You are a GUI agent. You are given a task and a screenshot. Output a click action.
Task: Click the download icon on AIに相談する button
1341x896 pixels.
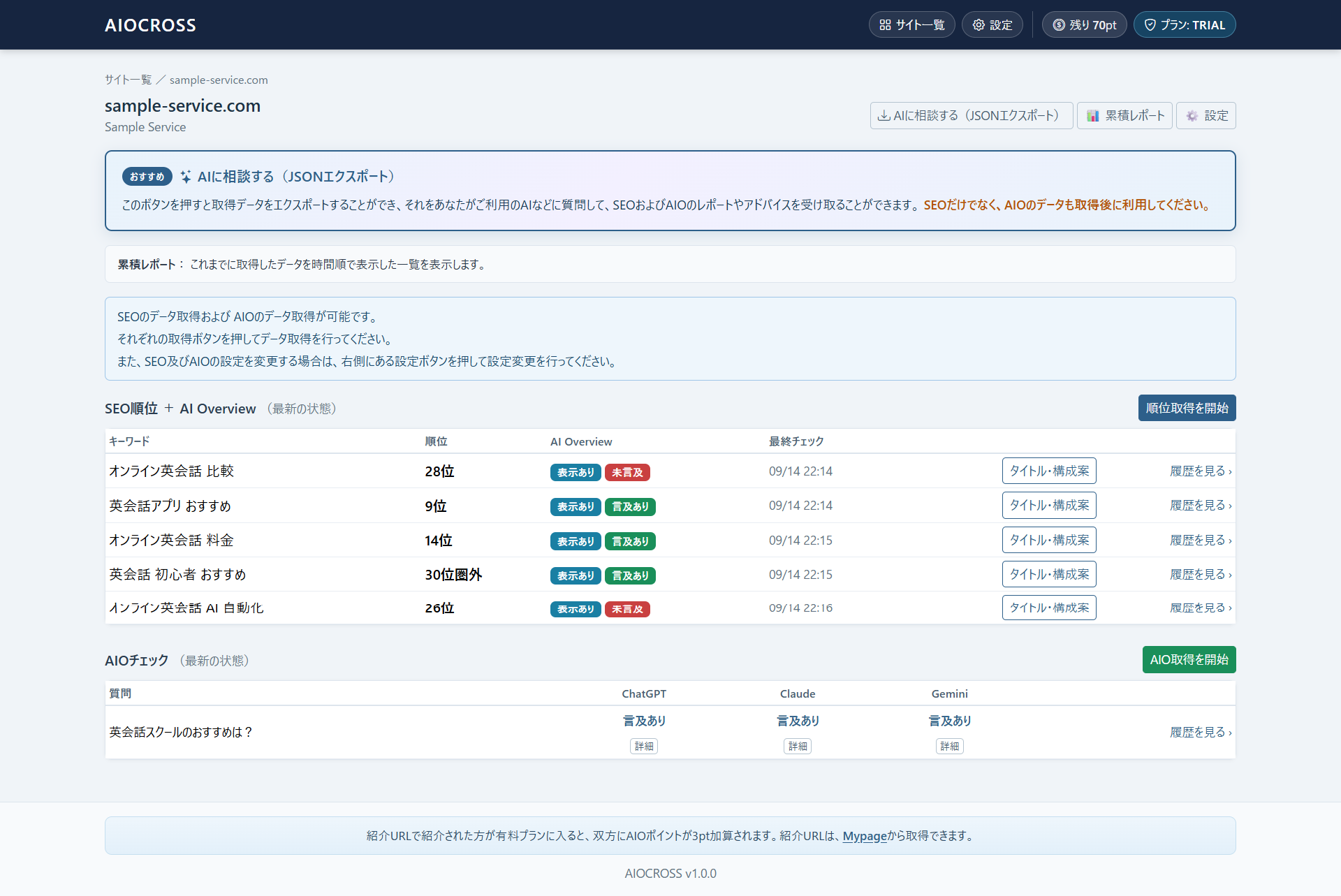tap(884, 116)
